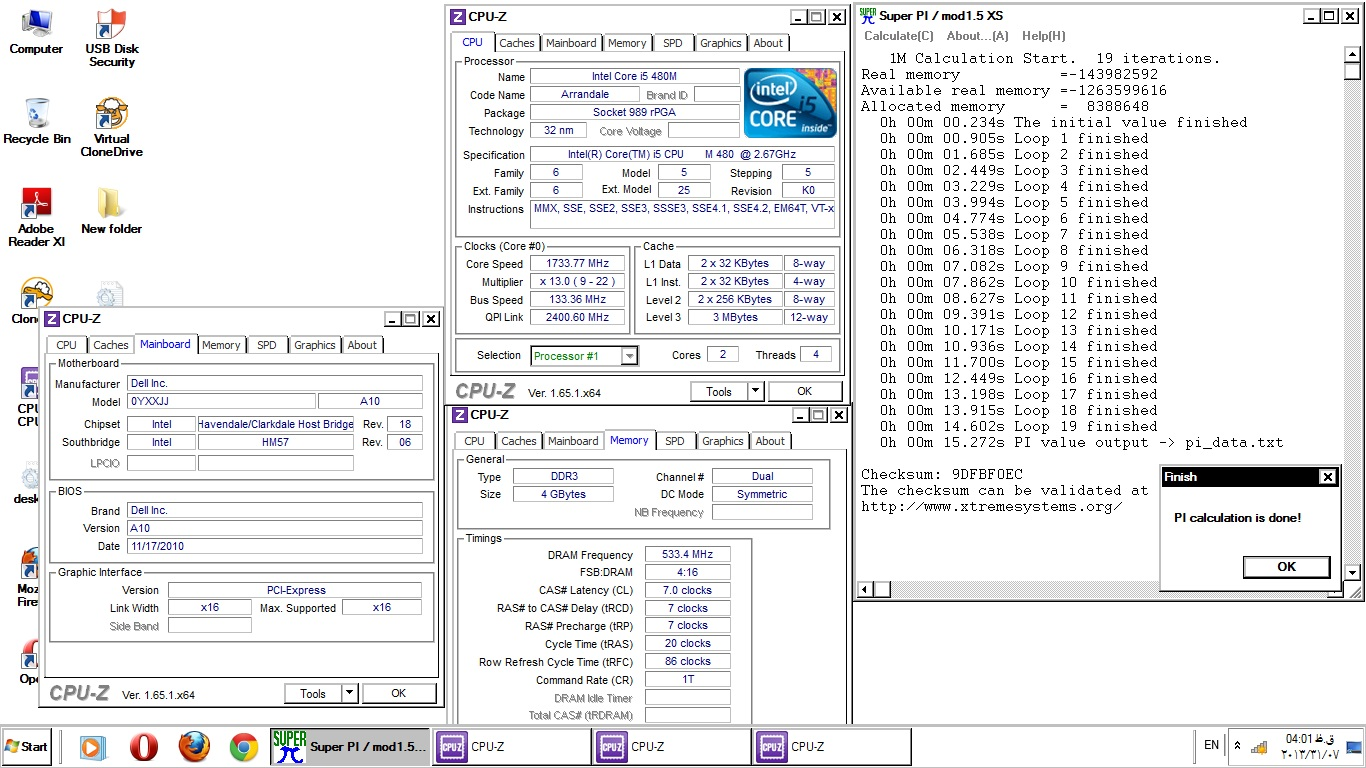Click OK in the Finish dialog

pyautogui.click(x=1286, y=567)
